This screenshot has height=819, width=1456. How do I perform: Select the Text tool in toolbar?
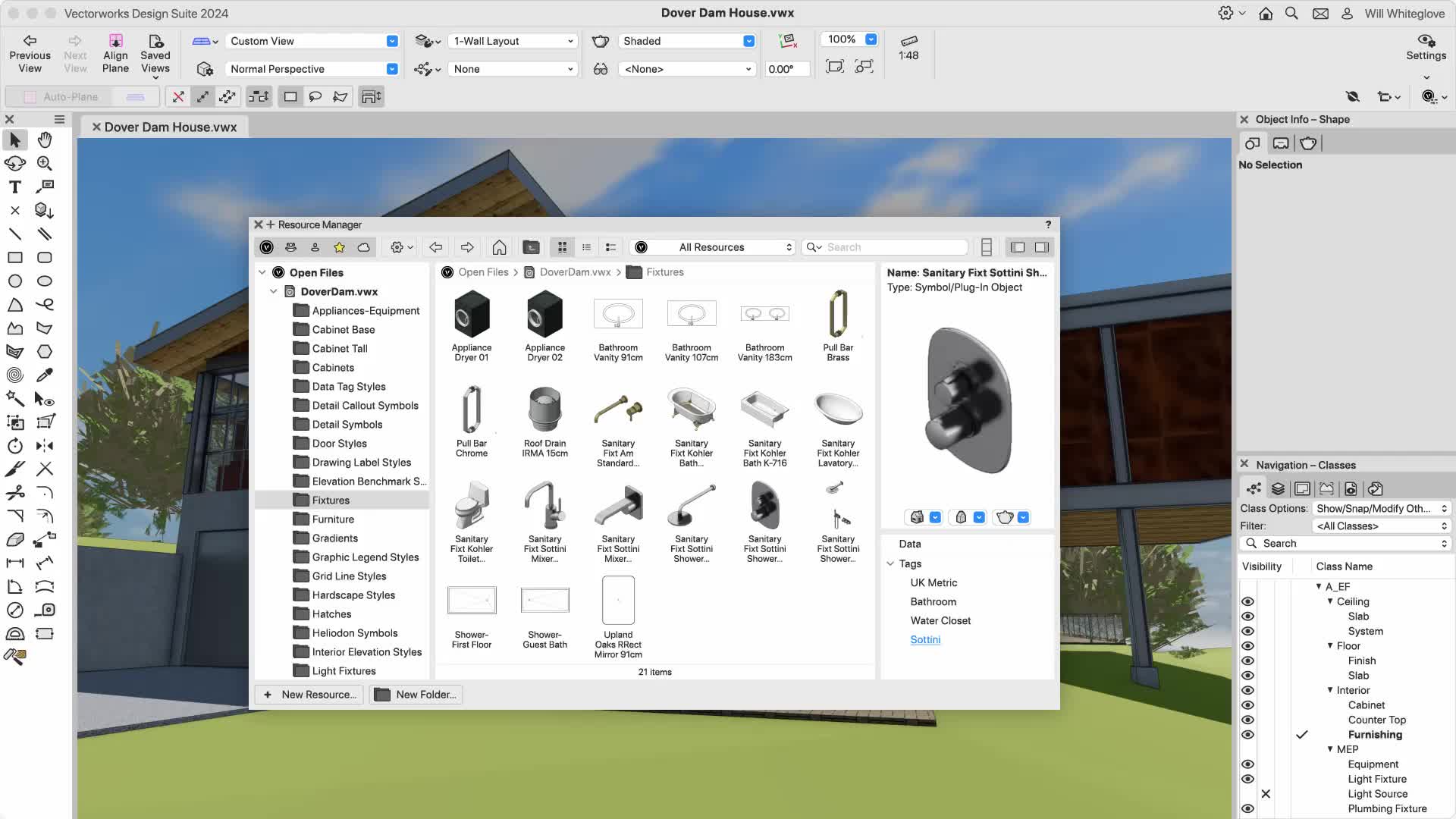(x=15, y=187)
